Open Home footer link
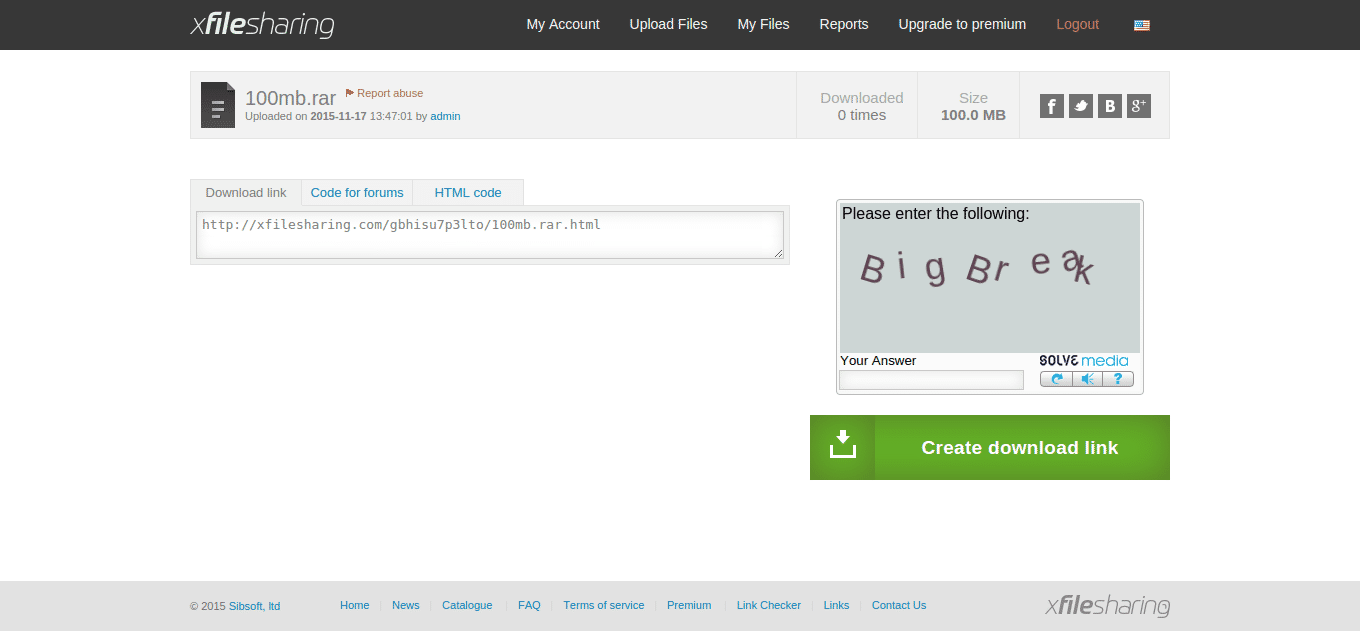Image resolution: width=1360 pixels, height=631 pixels. coord(354,605)
